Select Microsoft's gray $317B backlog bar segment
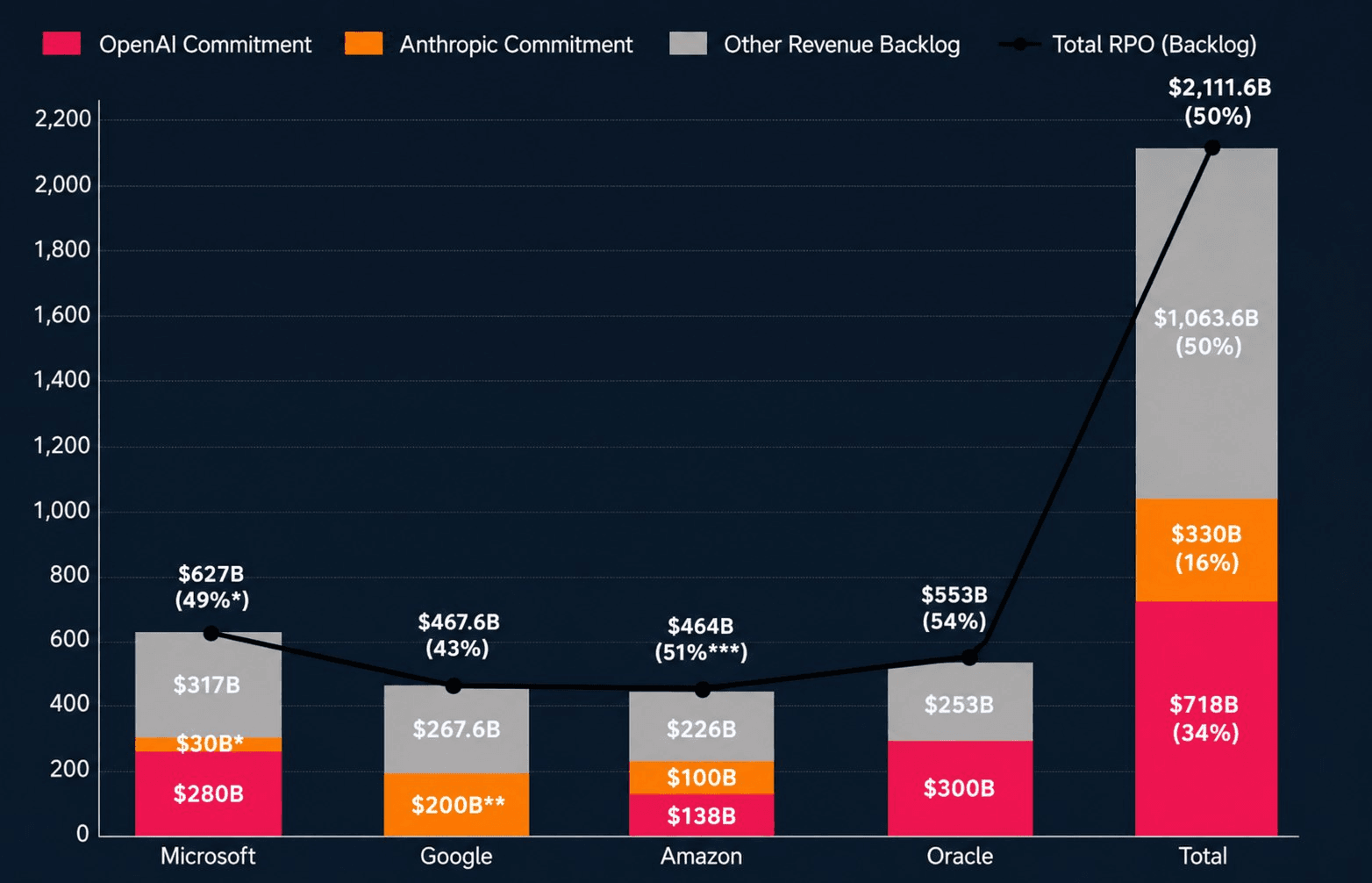Image resolution: width=1372 pixels, height=883 pixels. tap(209, 685)
